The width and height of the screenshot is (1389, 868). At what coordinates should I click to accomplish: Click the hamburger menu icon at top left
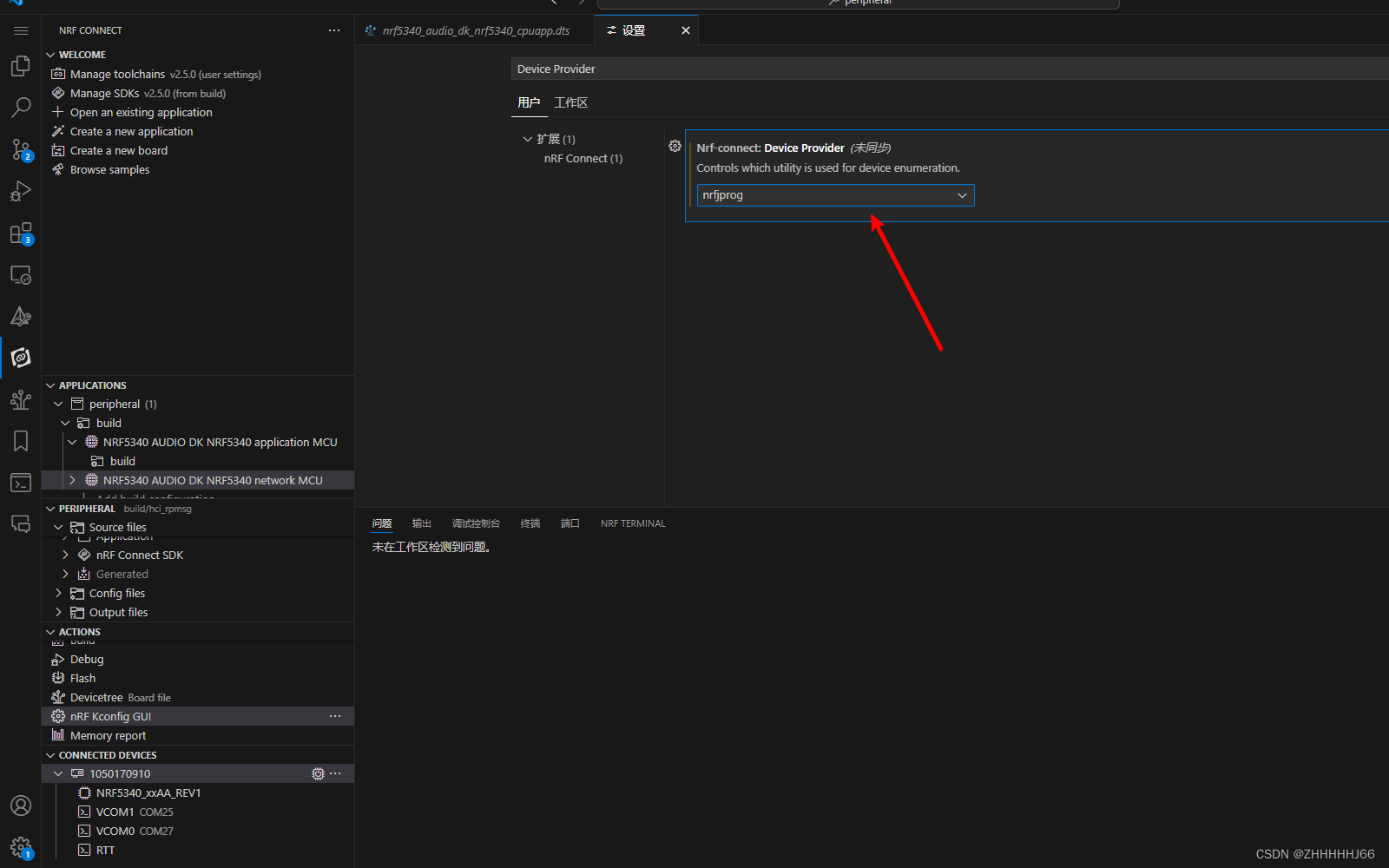click(21, 30)
